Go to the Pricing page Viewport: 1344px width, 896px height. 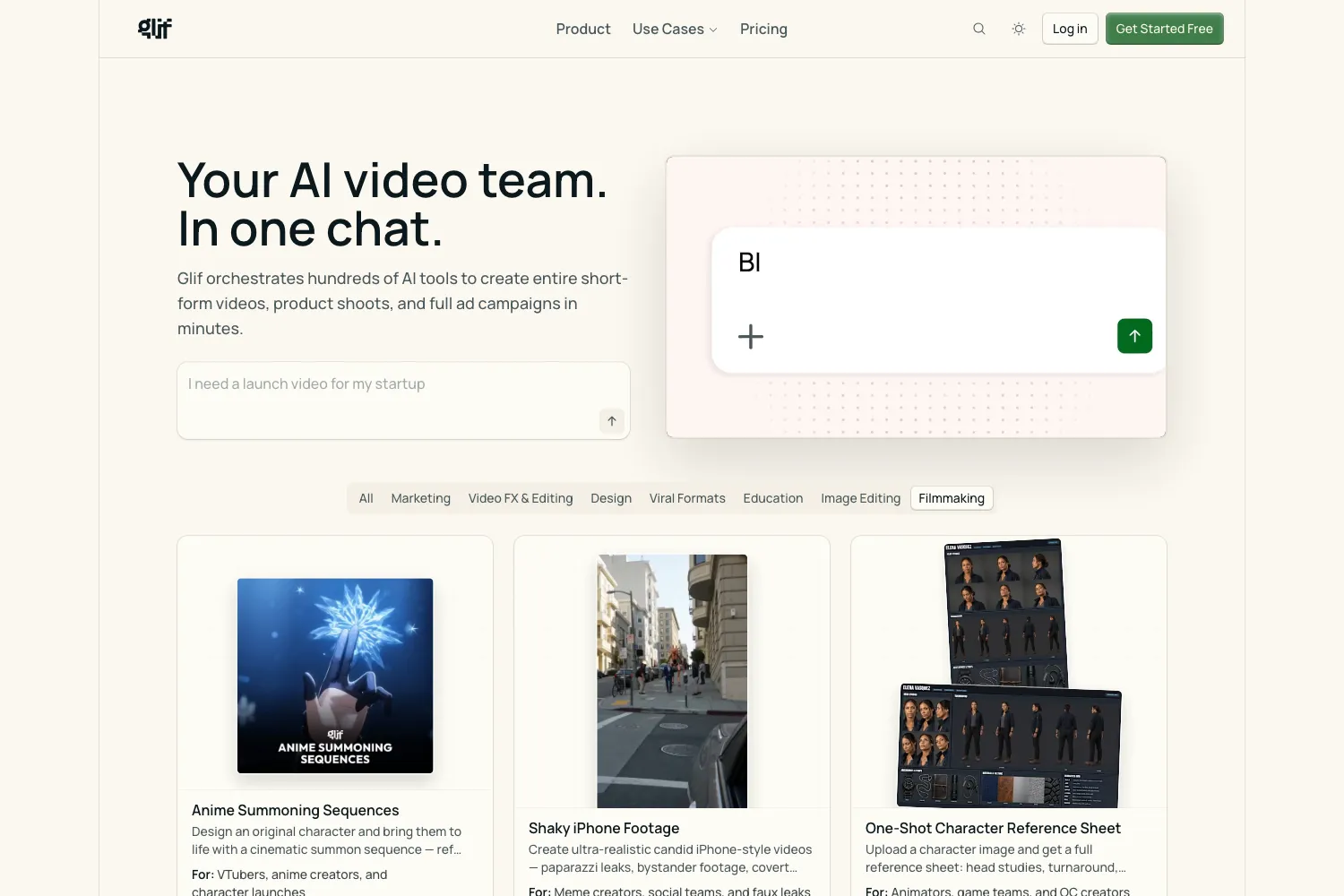click(763, 29)
